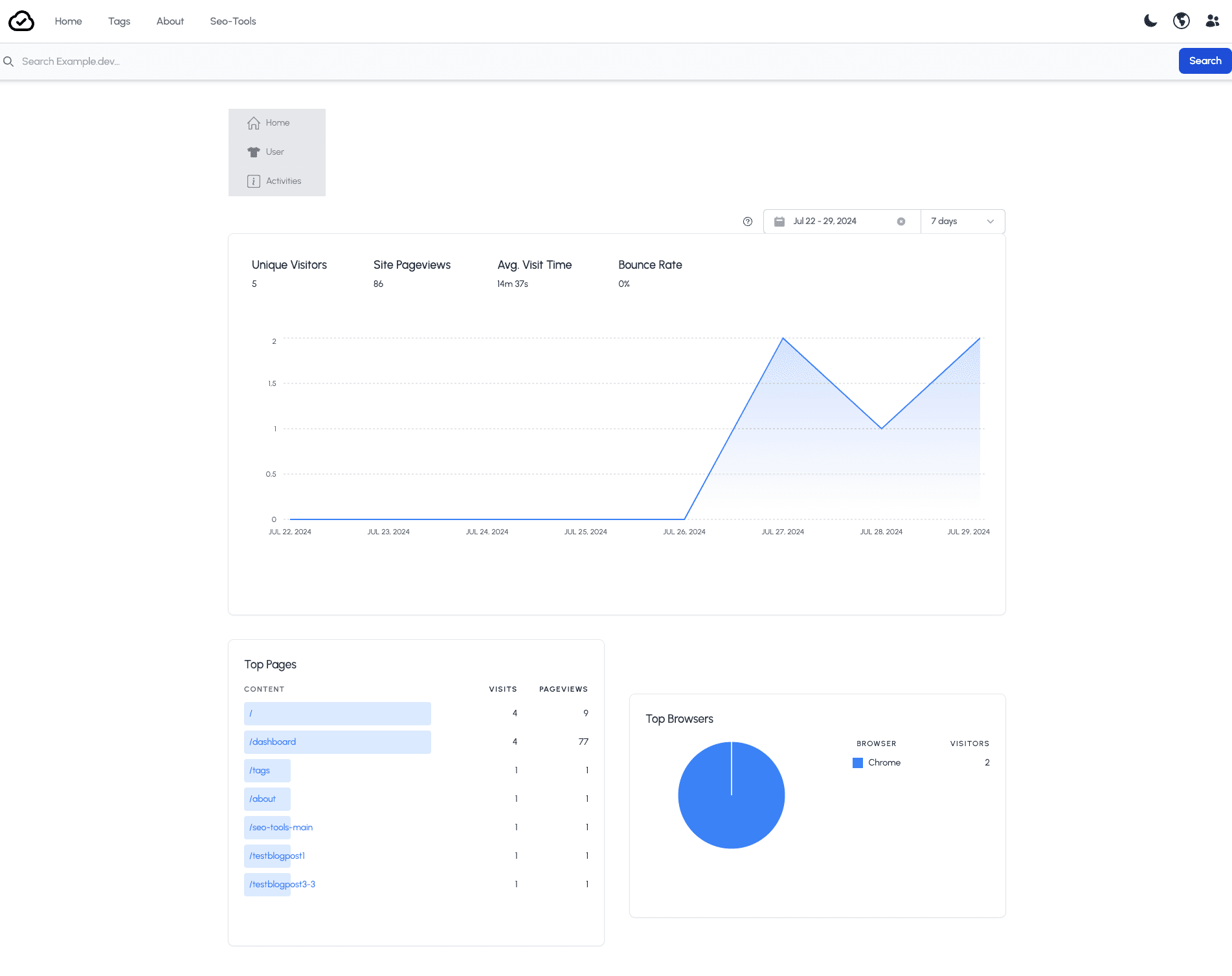The image size is (1232, 976).
Task: Click the Chrome blue legend swatch
Action: [x=858, y=763]
